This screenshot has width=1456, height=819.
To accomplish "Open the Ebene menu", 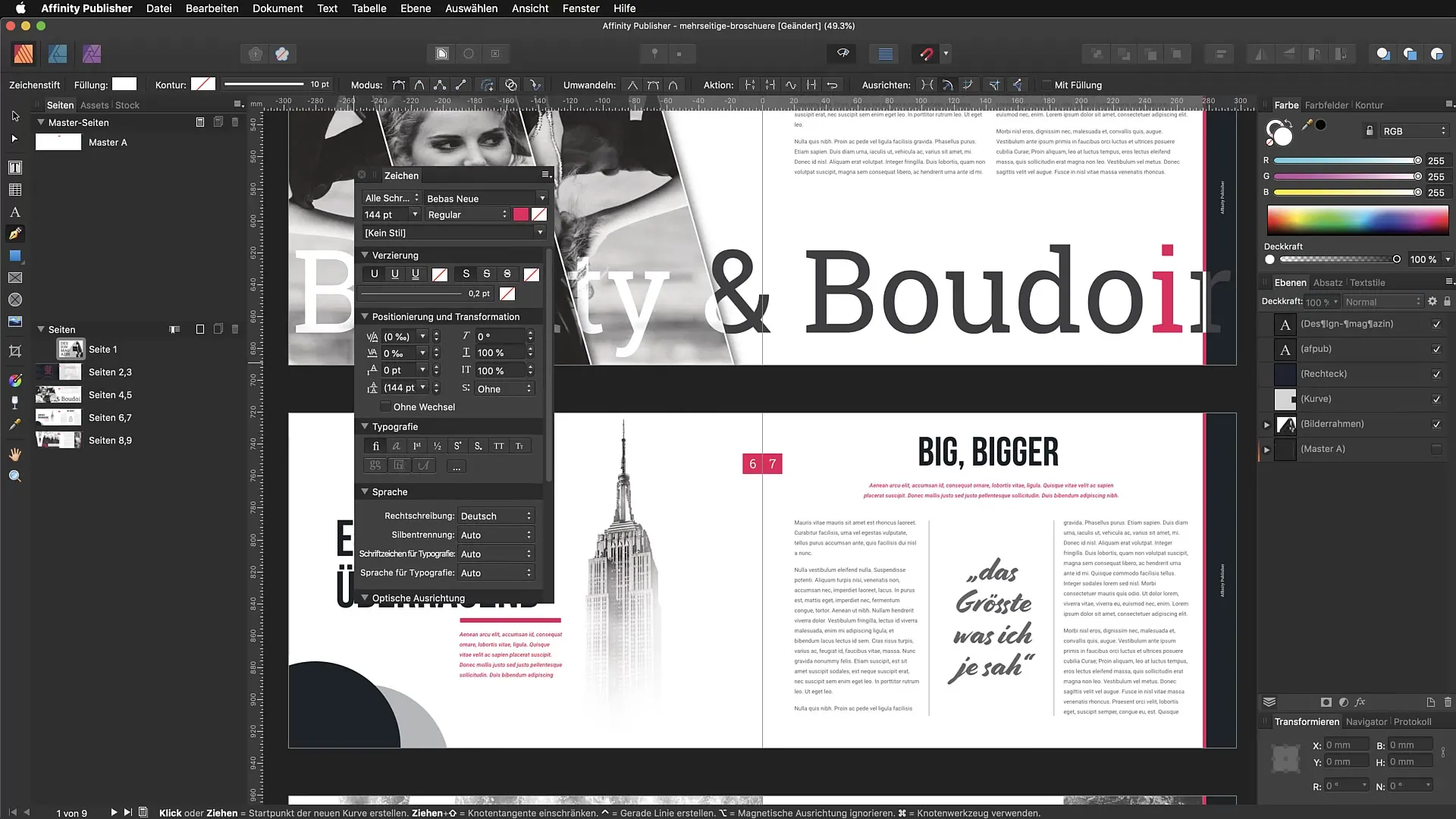I will (x=416, y=8).
